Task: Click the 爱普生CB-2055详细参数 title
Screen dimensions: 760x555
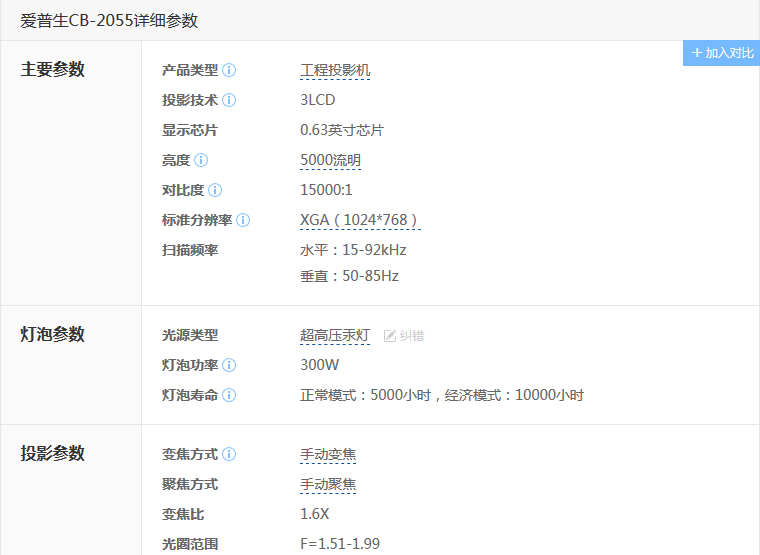Action: click(109, 21)
